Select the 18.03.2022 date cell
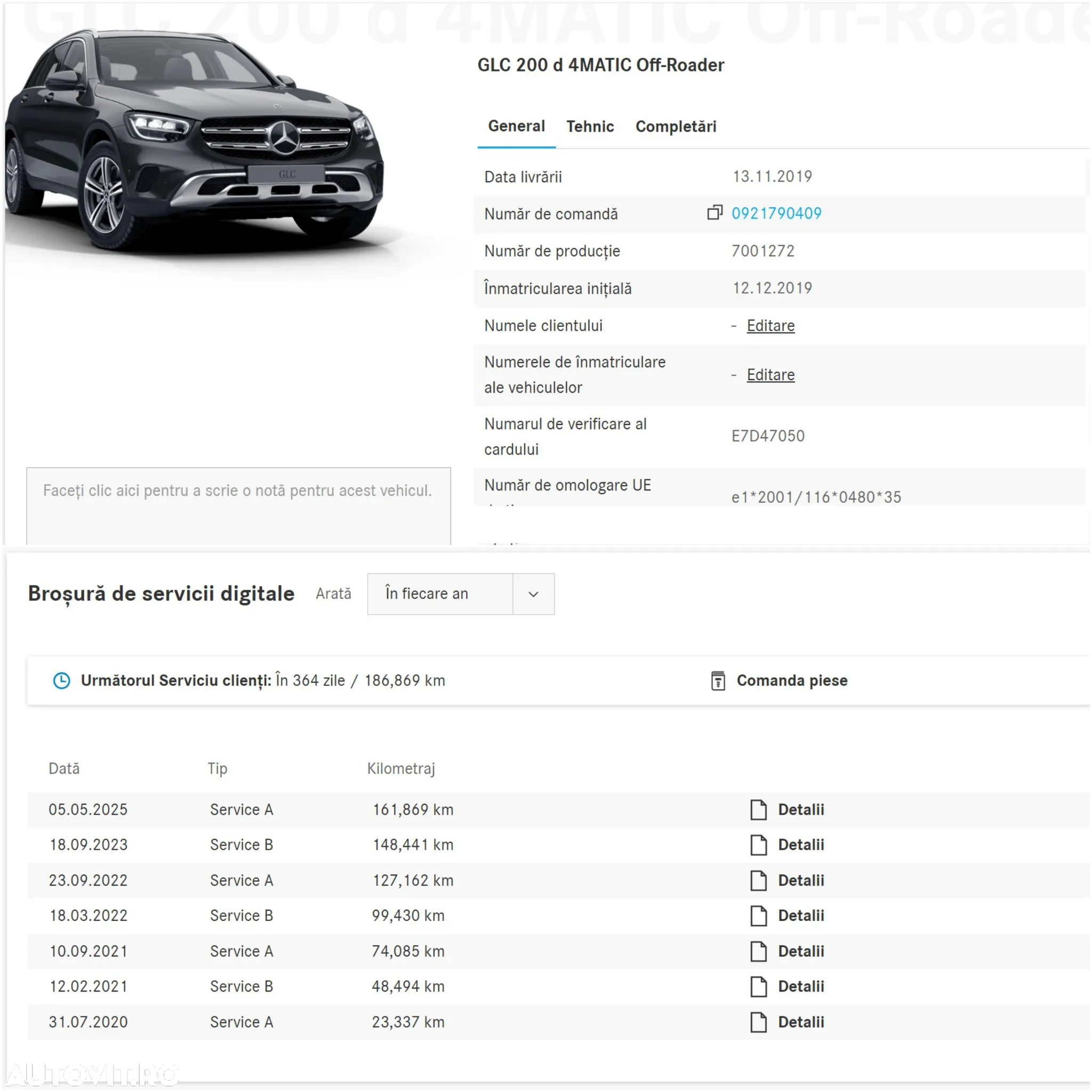The image size is (1092, 1092). click(x=88, y=916)
